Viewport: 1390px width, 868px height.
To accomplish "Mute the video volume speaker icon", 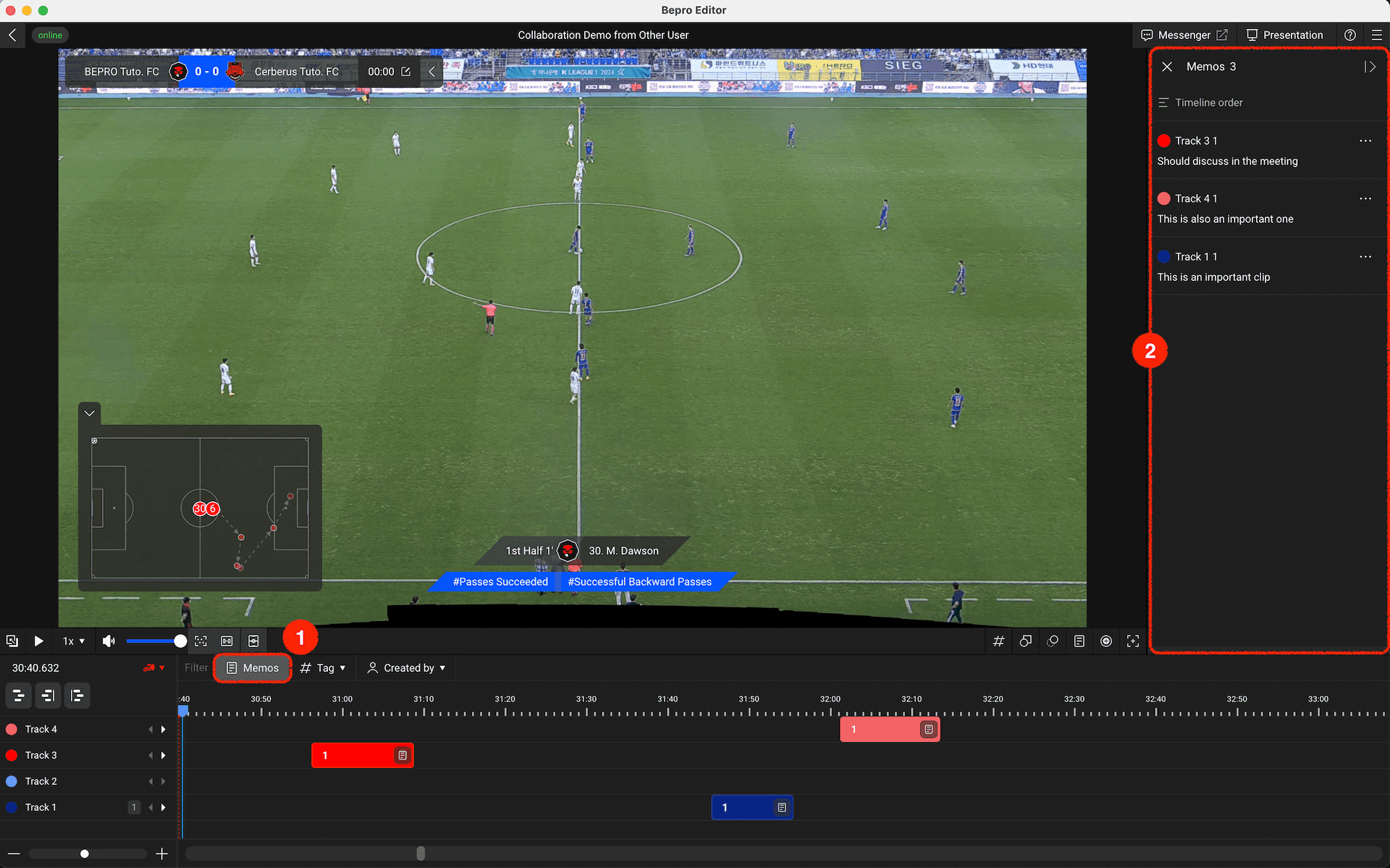I will (x=109, y=641).
